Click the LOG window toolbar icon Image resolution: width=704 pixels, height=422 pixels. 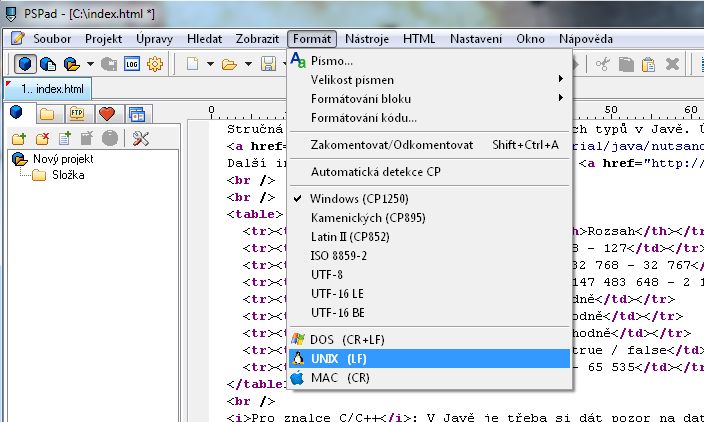point(131,64)
